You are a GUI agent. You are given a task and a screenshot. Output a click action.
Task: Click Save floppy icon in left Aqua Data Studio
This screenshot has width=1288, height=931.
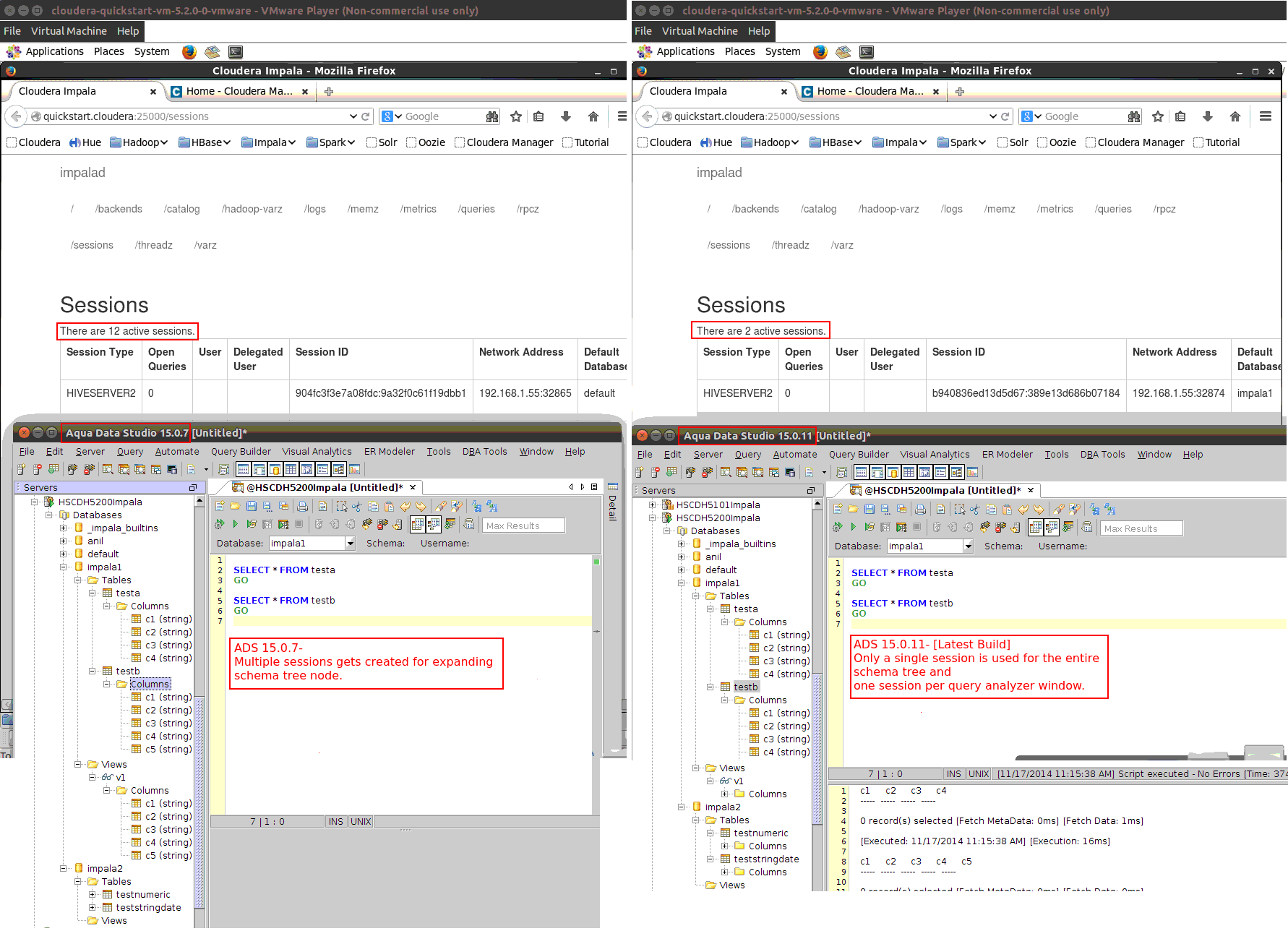(252, 507)
